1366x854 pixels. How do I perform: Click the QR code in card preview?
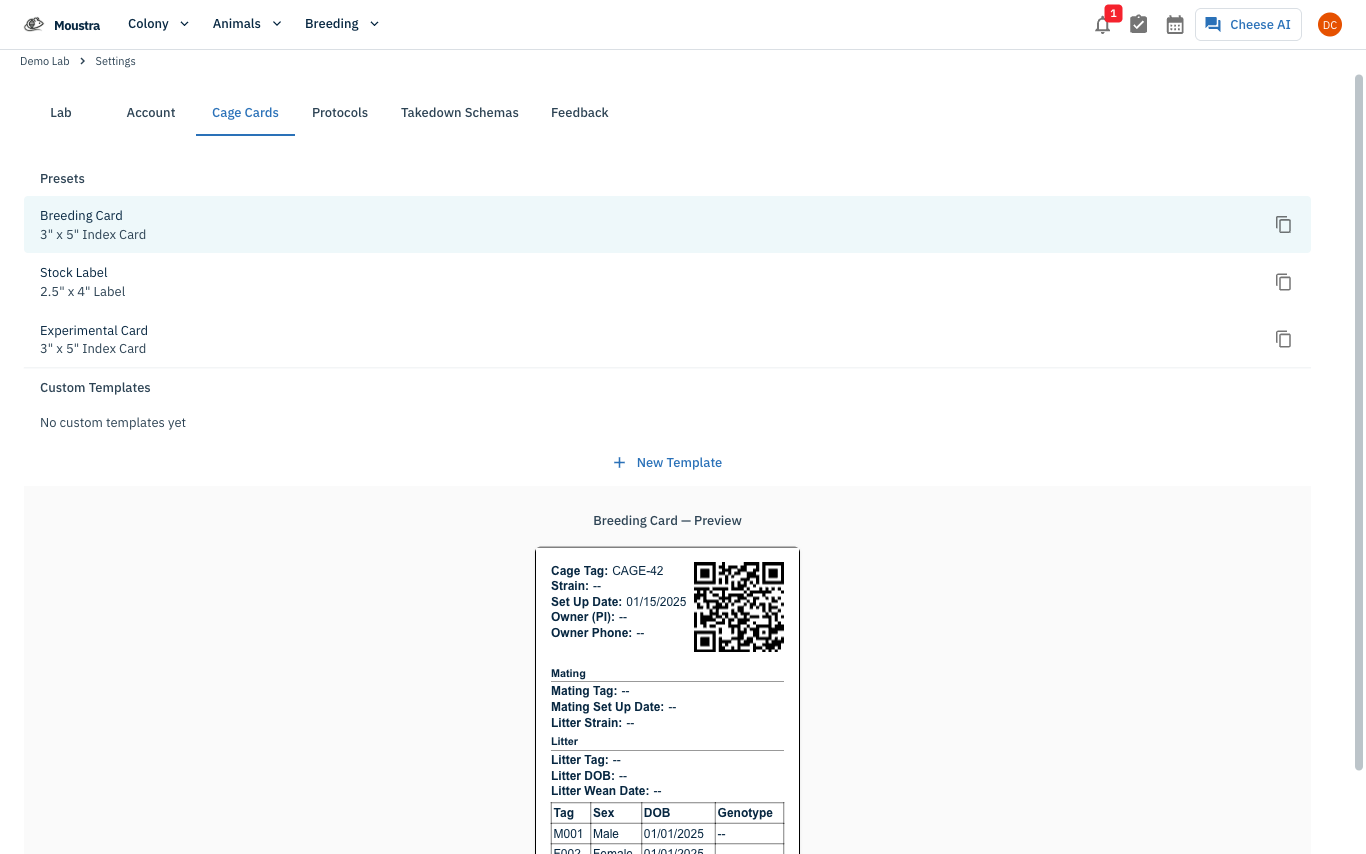coord(739,607)
